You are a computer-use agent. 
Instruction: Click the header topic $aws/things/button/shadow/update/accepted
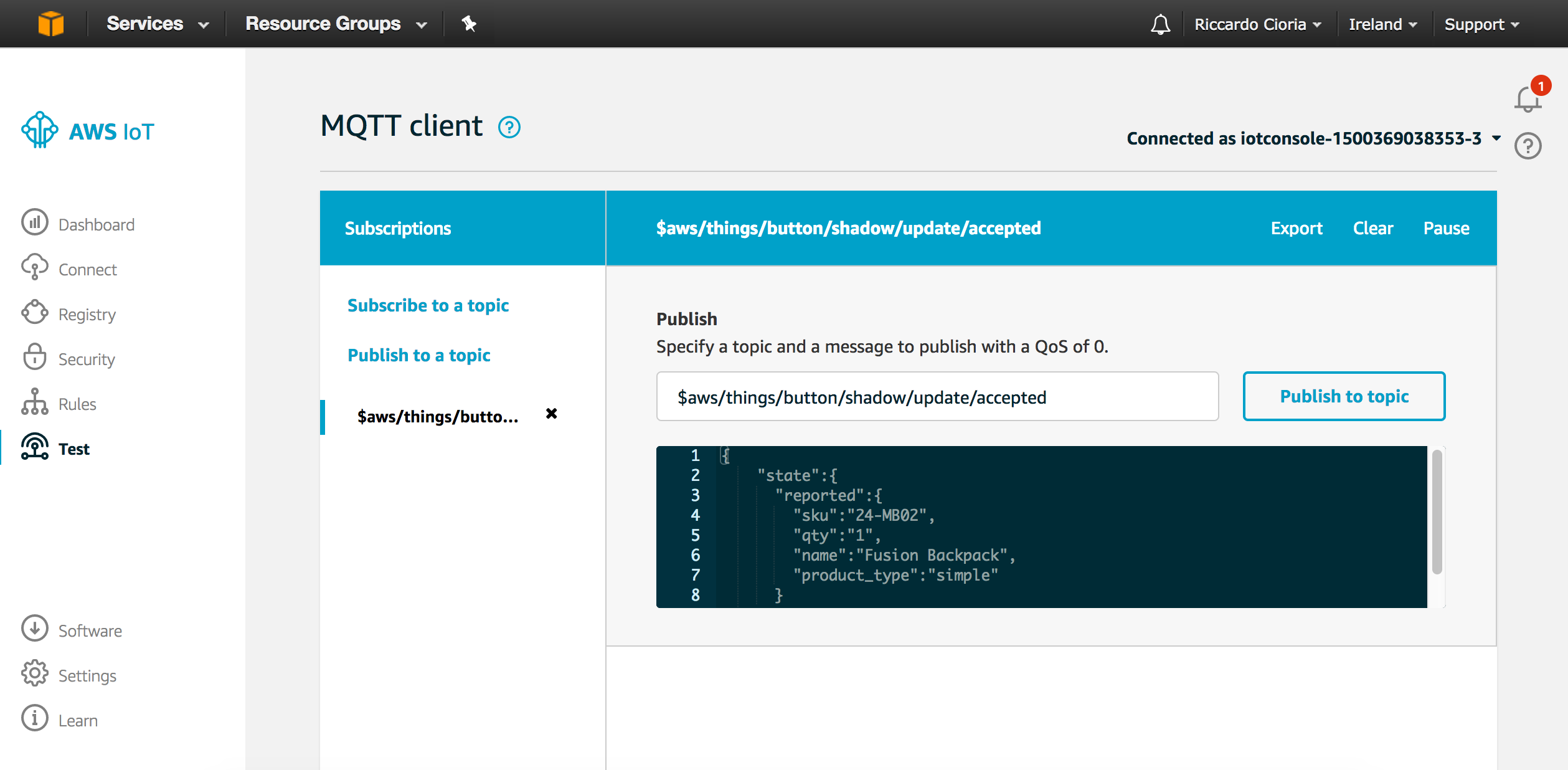click(848, 228)
